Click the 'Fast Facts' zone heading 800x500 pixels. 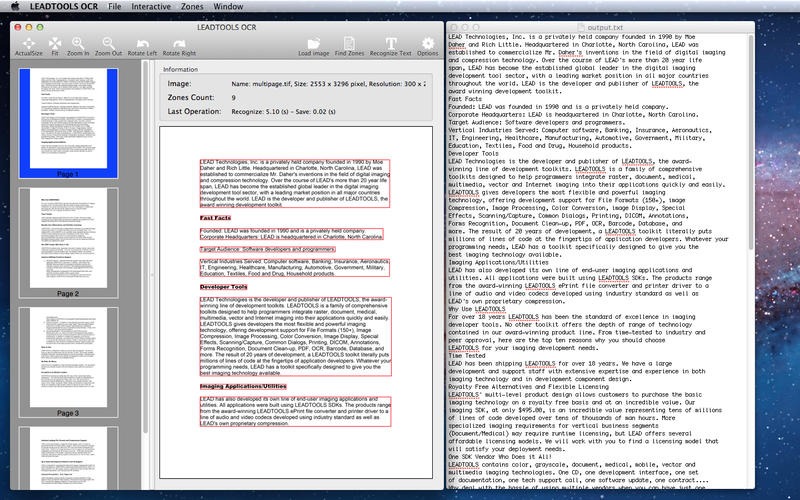215,218
